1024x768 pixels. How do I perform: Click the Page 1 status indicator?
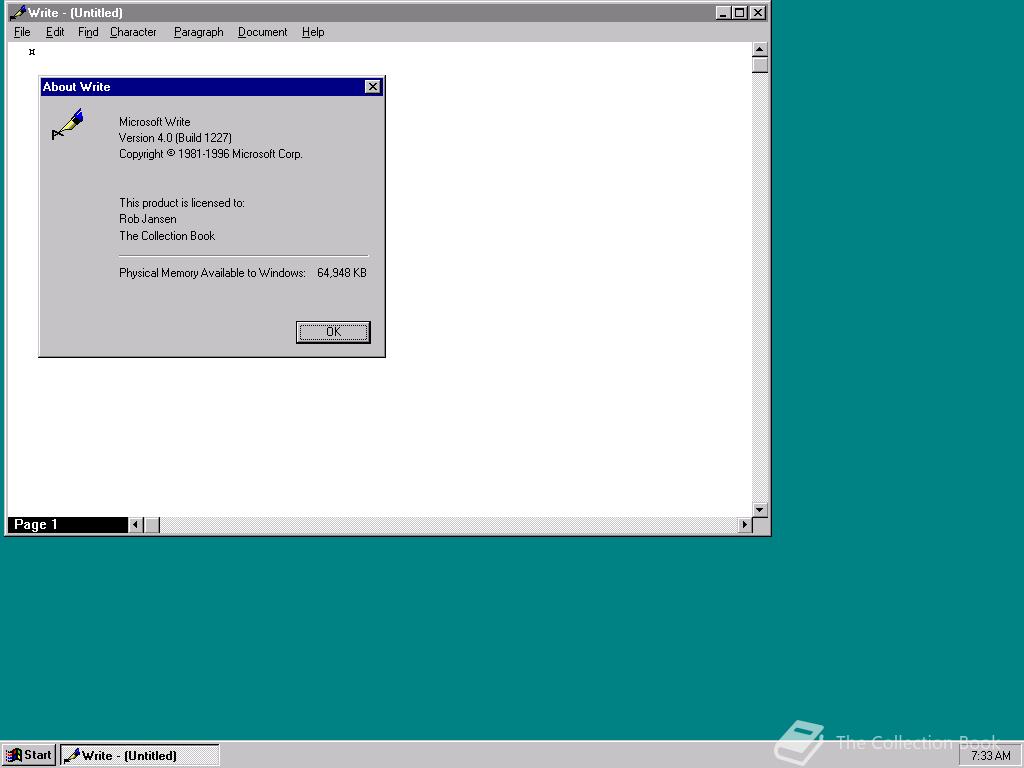[x=67, y=524]
